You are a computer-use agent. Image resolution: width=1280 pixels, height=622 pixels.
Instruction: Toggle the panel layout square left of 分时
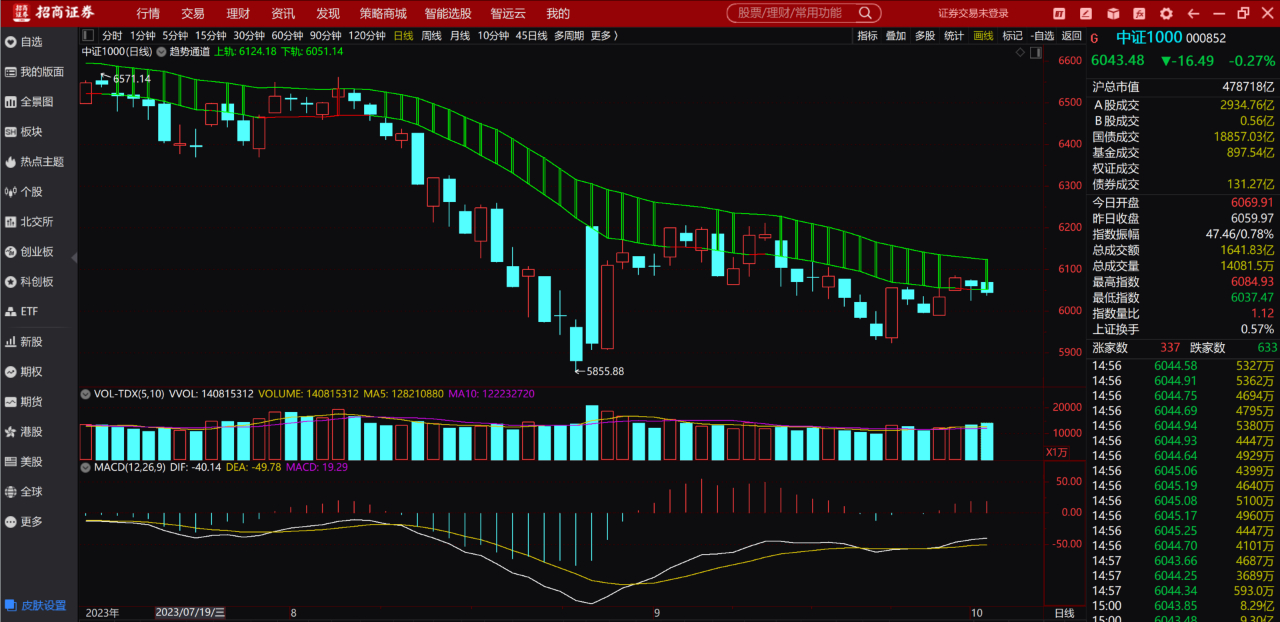[89, 35]
